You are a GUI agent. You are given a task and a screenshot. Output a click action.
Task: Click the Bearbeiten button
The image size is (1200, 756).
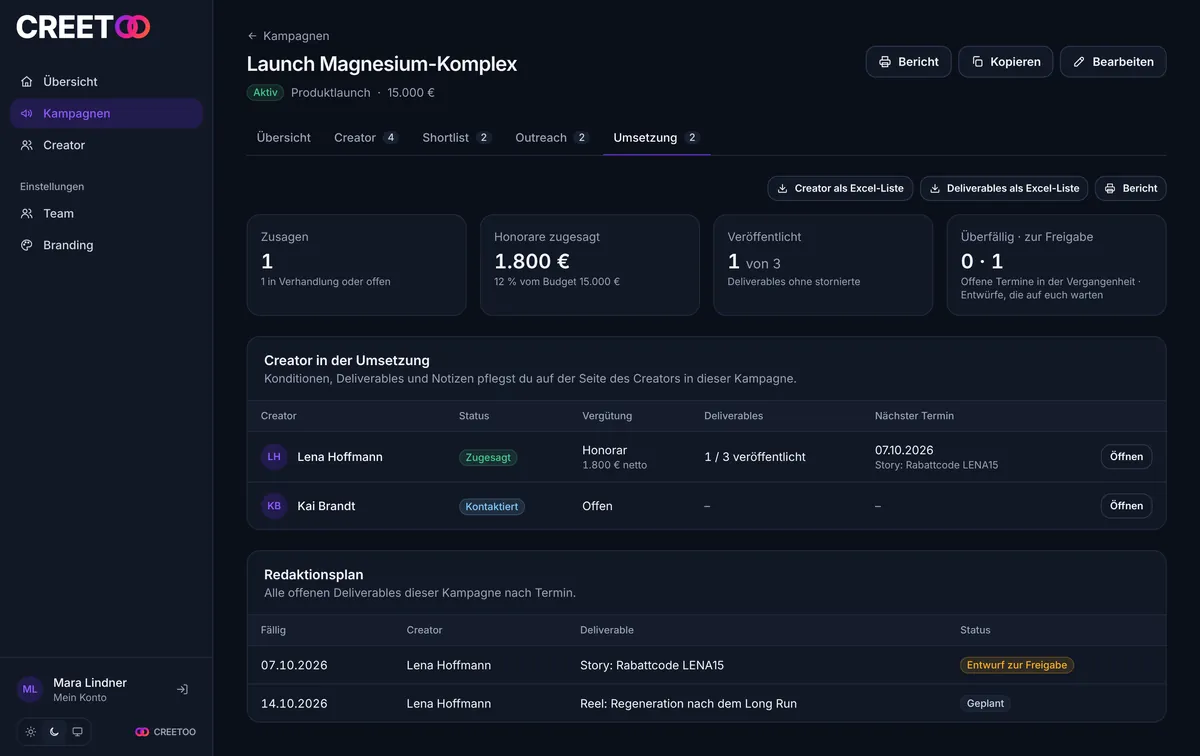[x=1113, y=62]
